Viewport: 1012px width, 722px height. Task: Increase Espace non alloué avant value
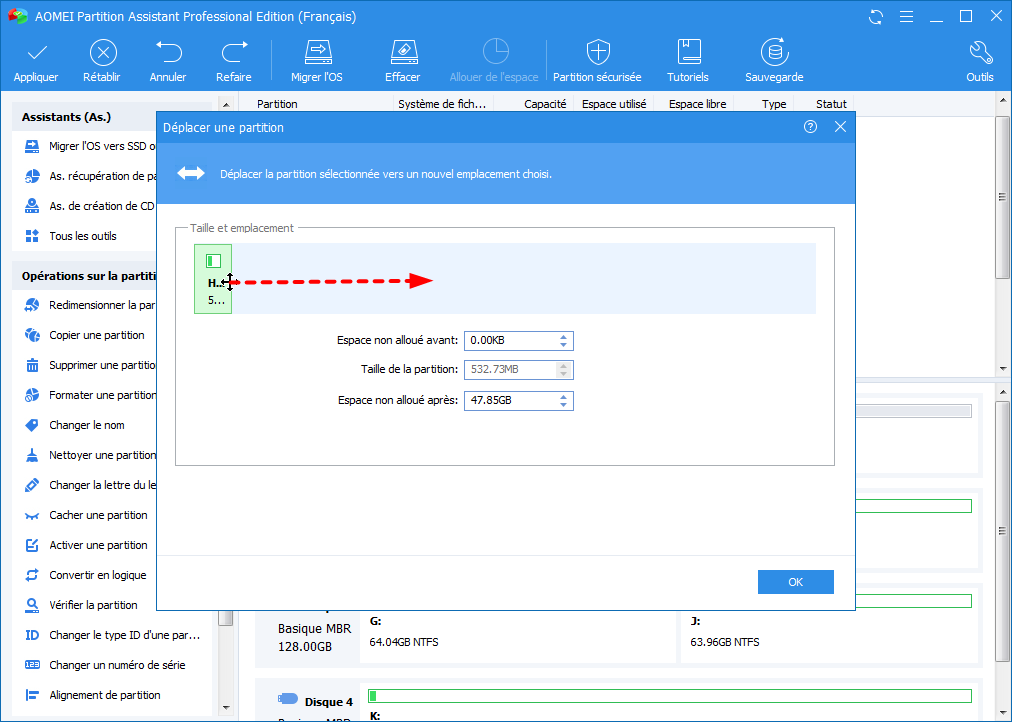coord(563,337)
